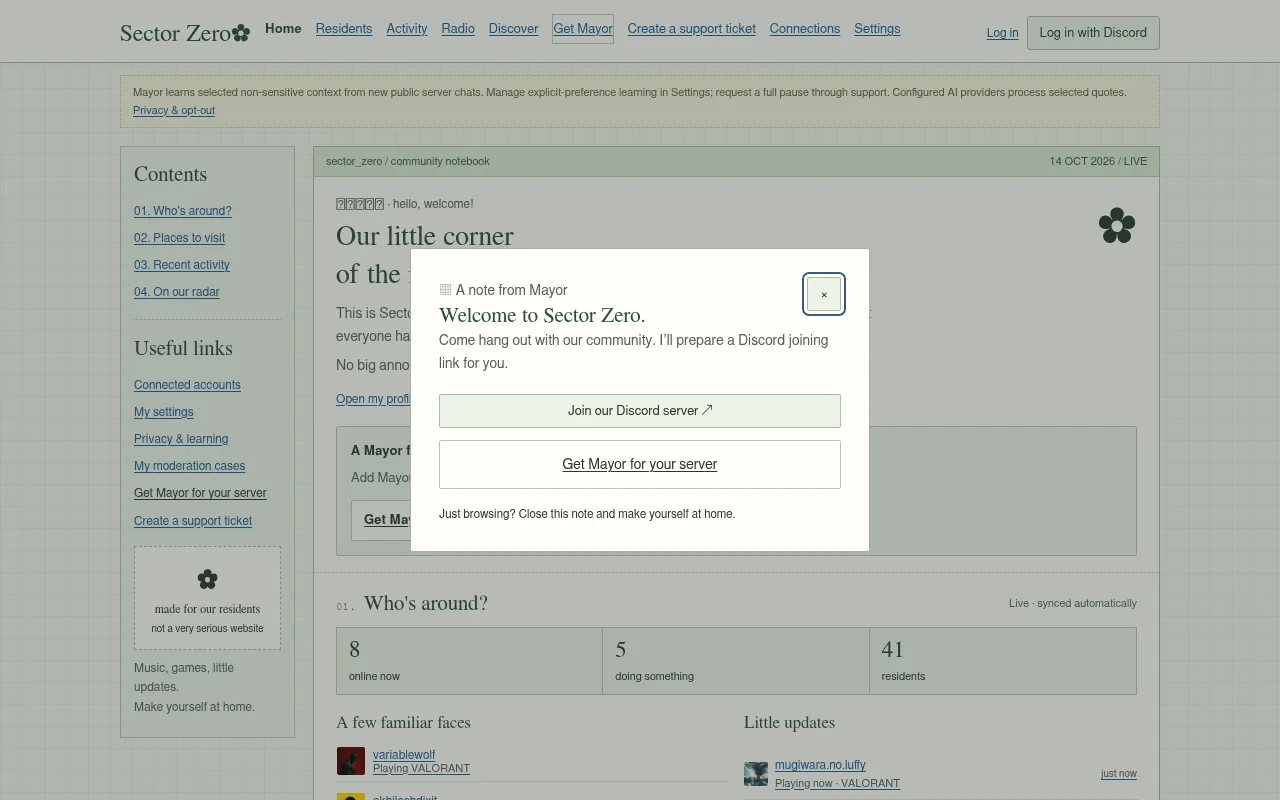Jump to 04. On our radar
1280x800 pixels.
177,292
